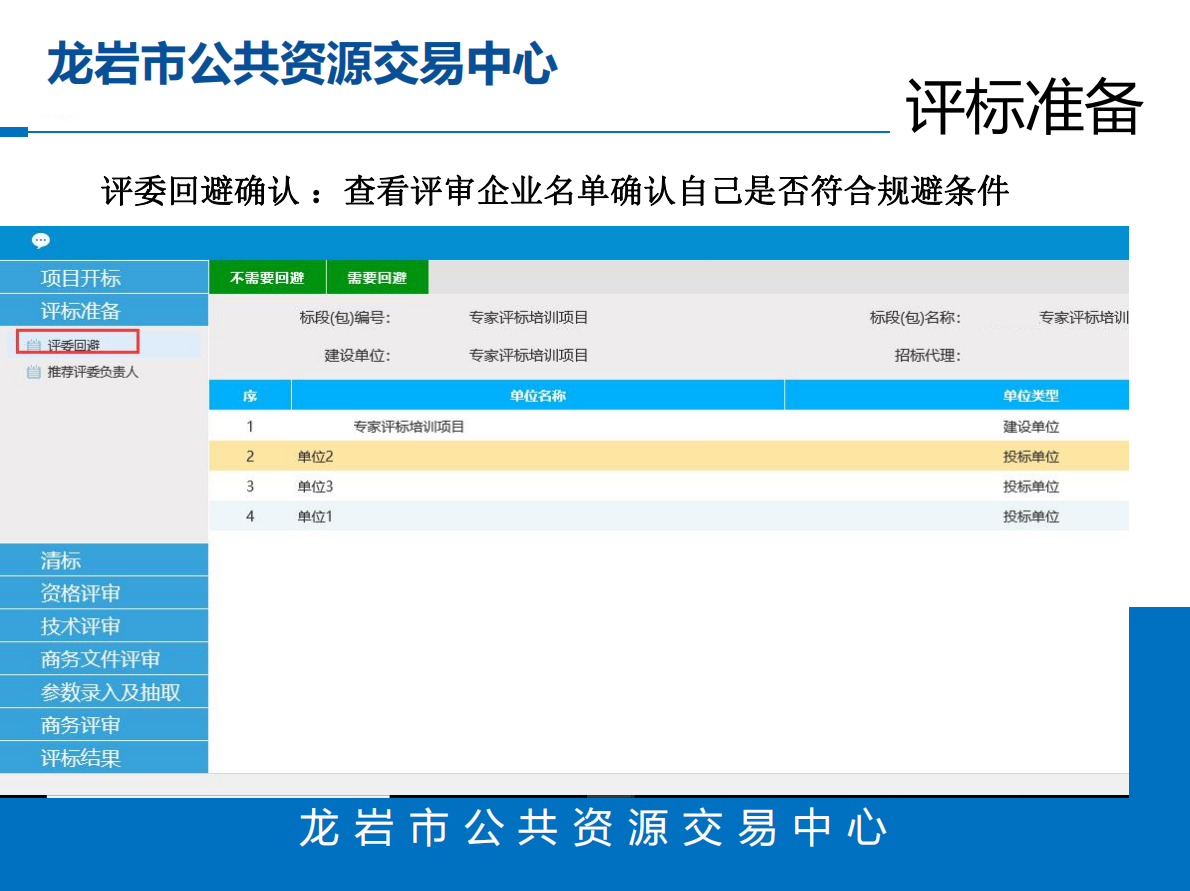Select 评委回避 in the sidebar tree
This screenshot has height=891, width=1190.
tap(74, 345)
